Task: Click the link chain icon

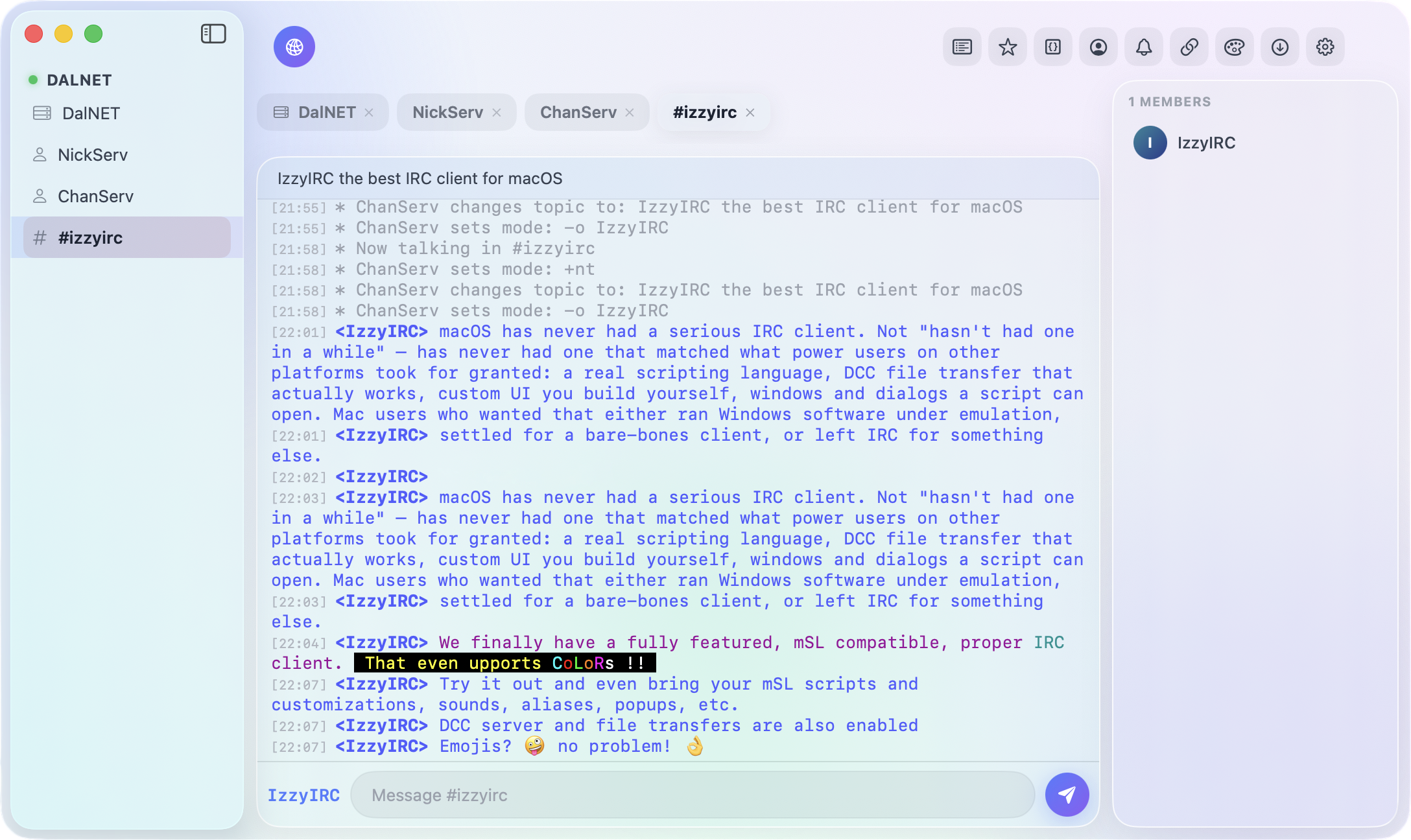Action: click(1189, 47)
